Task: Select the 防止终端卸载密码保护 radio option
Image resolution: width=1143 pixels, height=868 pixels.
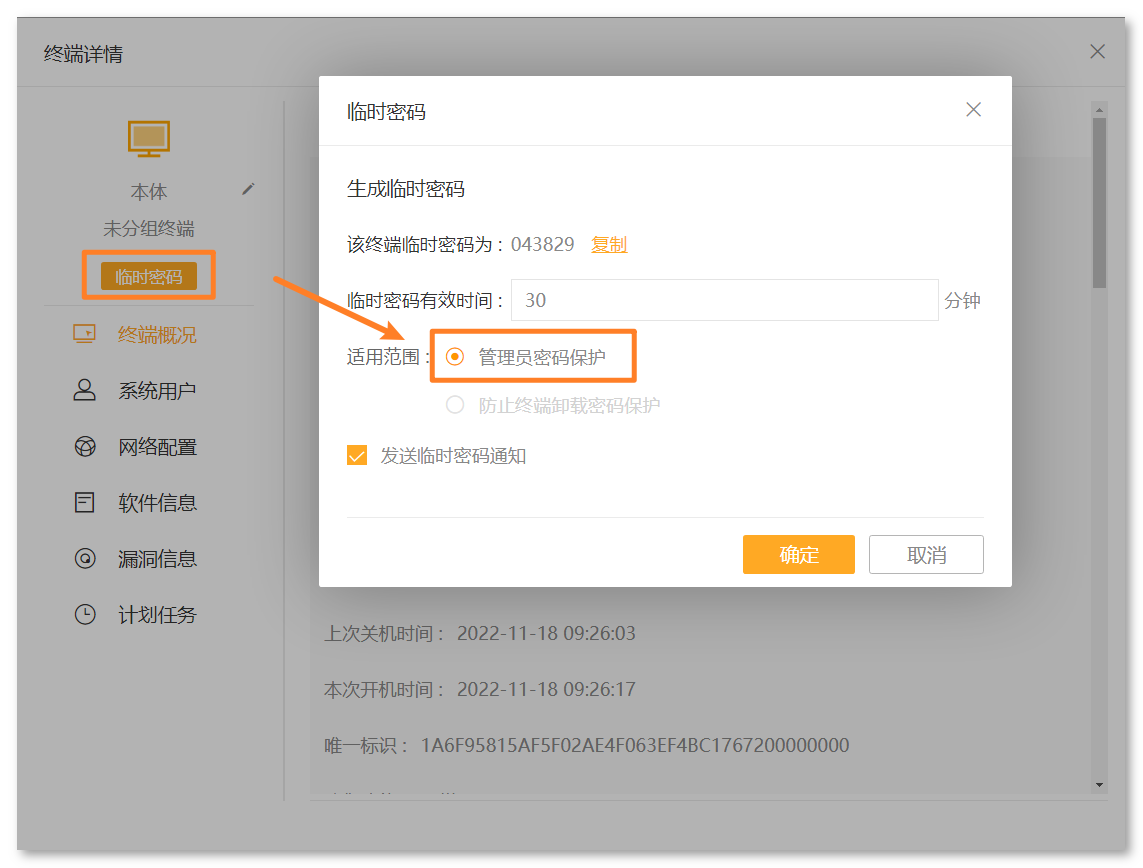Action: point(455,405)
